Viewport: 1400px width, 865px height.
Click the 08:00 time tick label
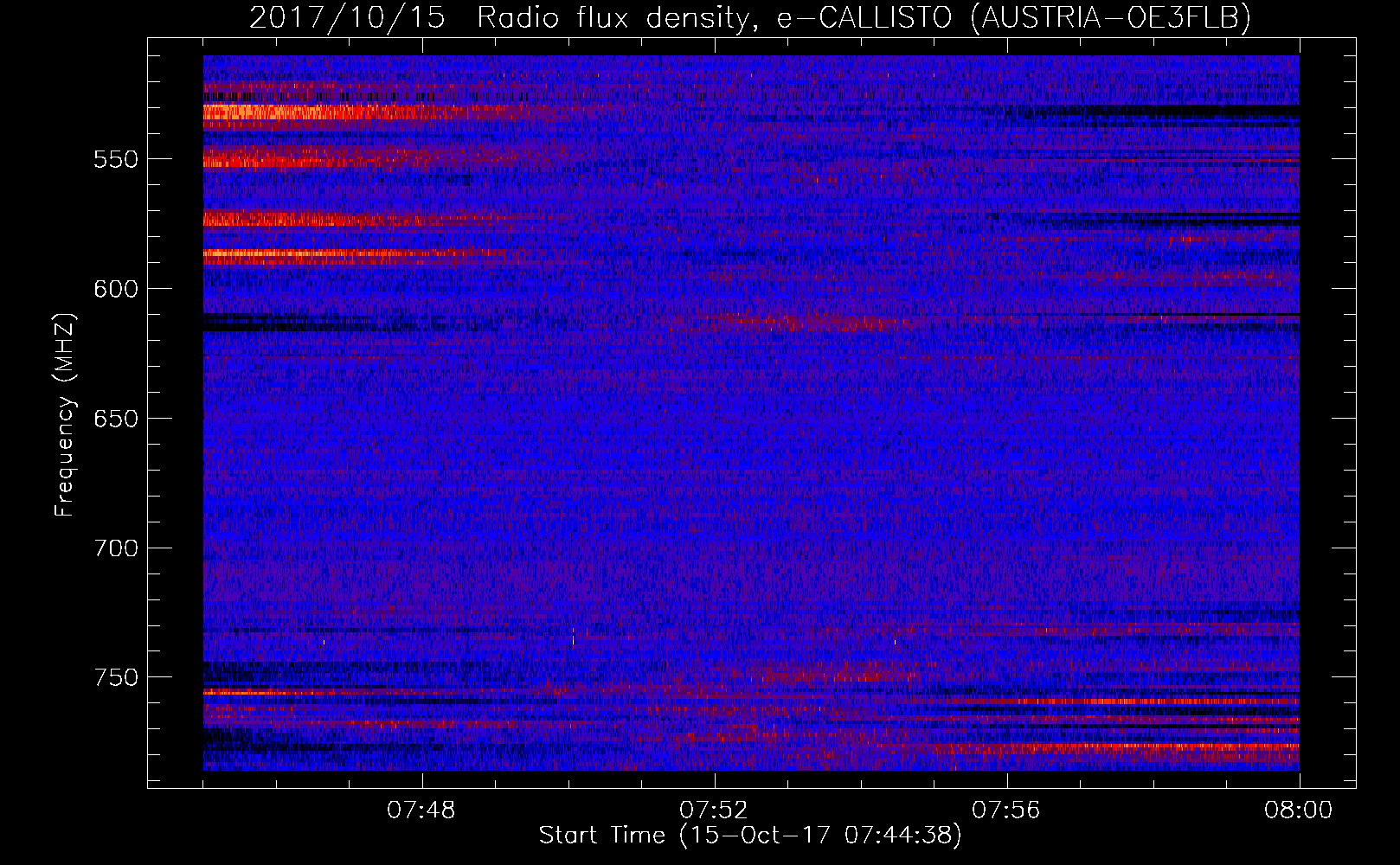coord(1299,811)
